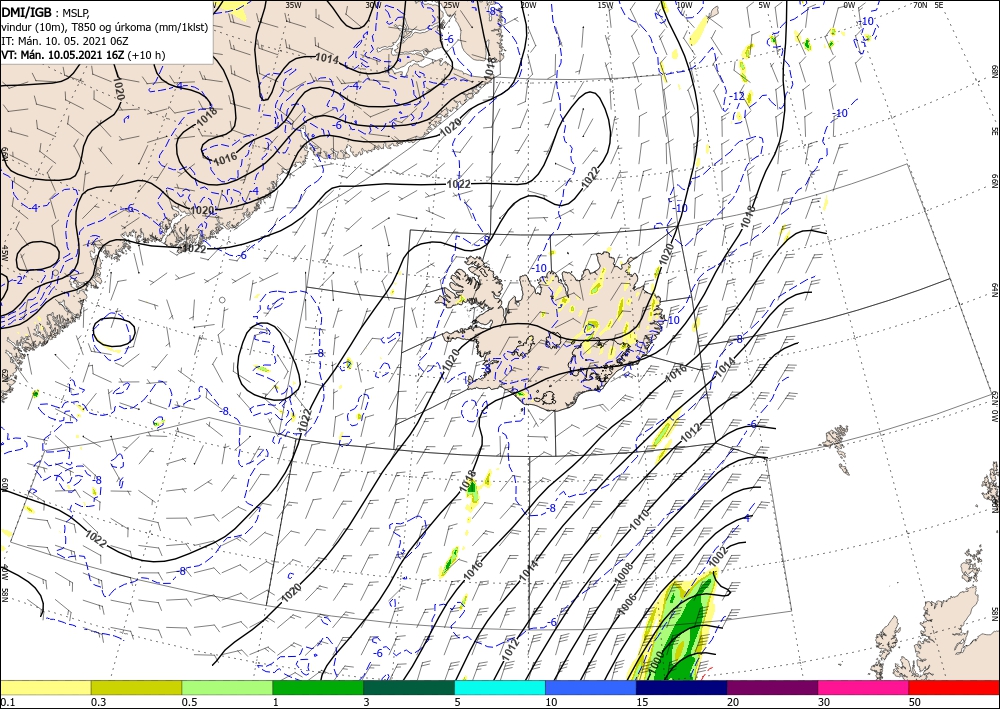1000x709 pixels.
Task: Click the 'vindur (10m), T850 og úrkoma' line
Action: tap(105, 27)
